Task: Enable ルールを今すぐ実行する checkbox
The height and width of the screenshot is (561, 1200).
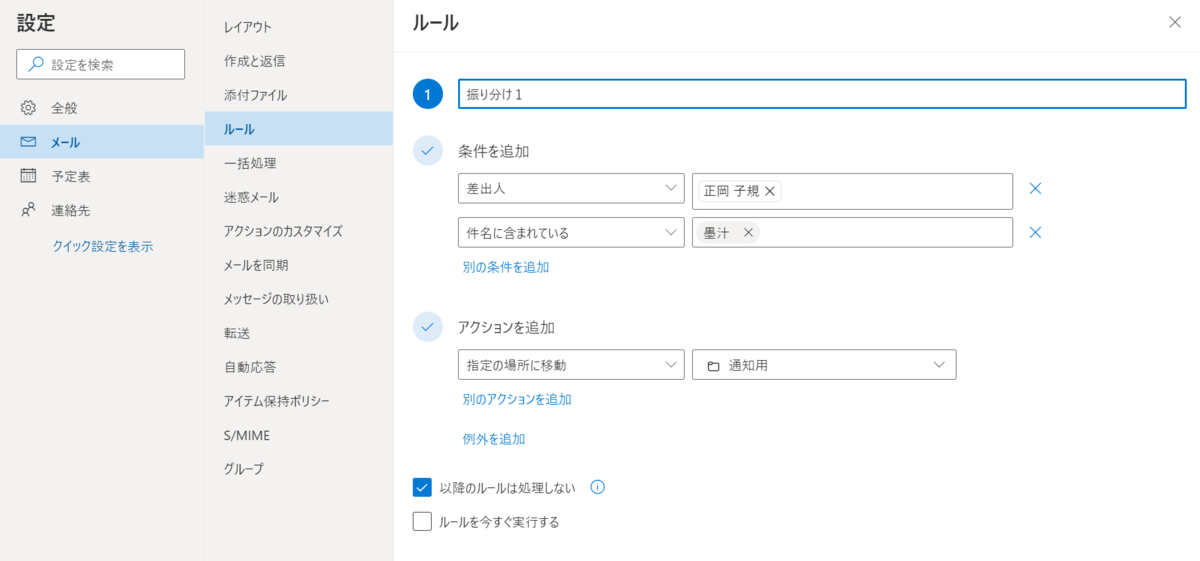Action: (422, 521)
